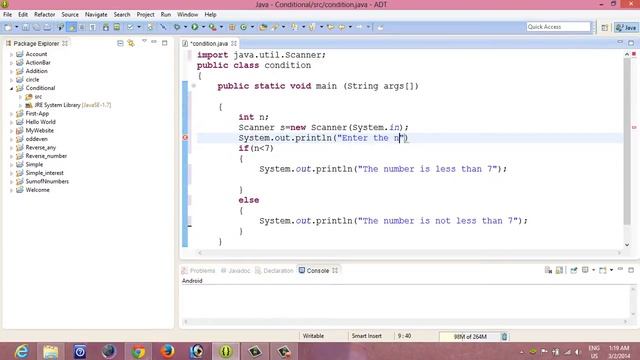Select the condition.java editor tab
This screenshot has height=360, width=640.
[x=209, y=43]
